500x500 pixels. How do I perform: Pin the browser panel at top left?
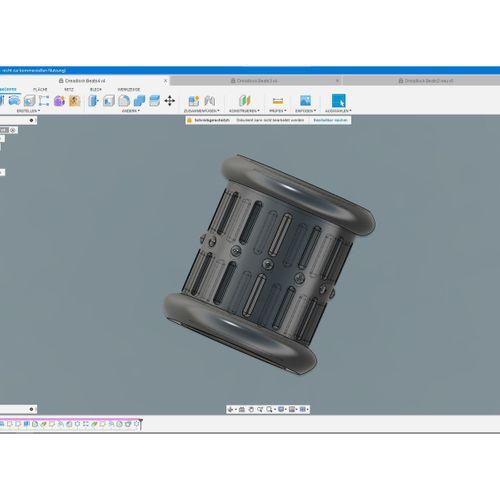click(31, 120)
